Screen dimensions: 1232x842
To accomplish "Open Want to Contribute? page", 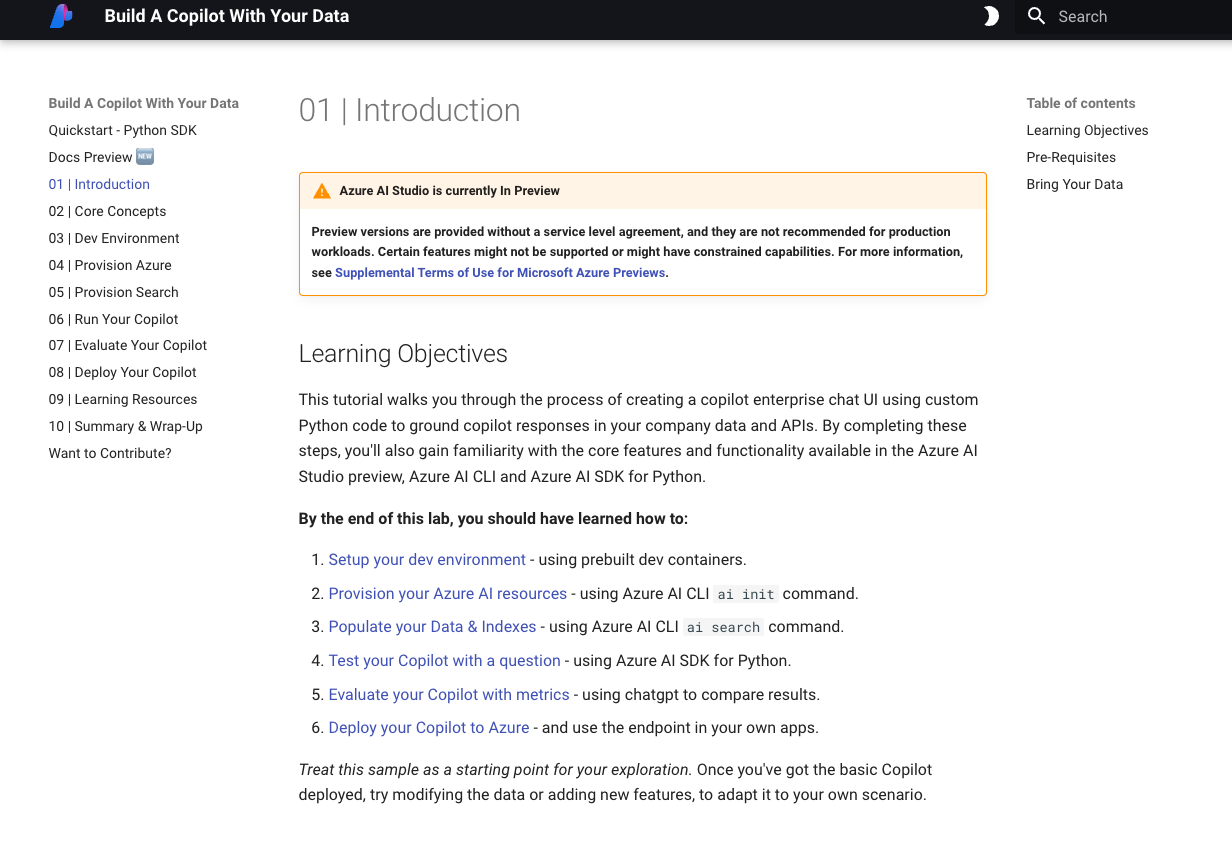I will point(110,453).
